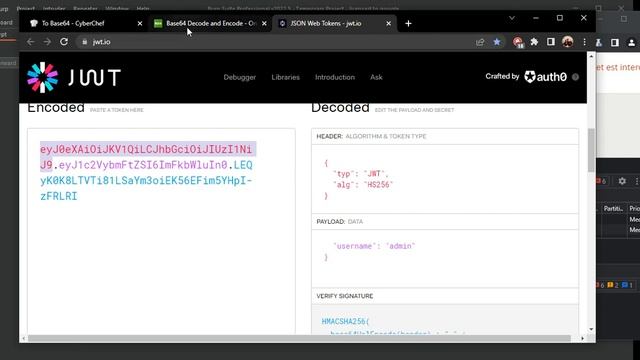Close the Base64 Decode and Encode tab
The height and width of the screenshot is (360, 640).
pyautogui.click(x=264, y=24)
